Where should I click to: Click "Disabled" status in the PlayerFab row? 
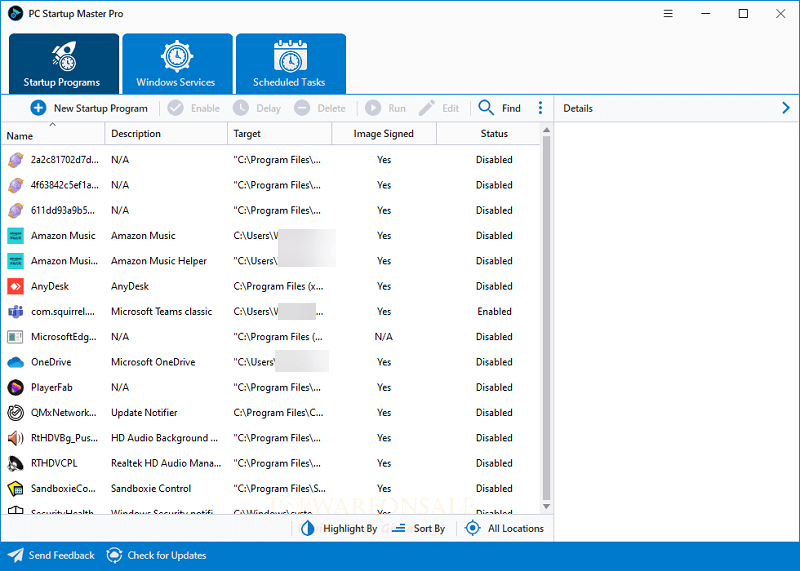coord(494,387)
